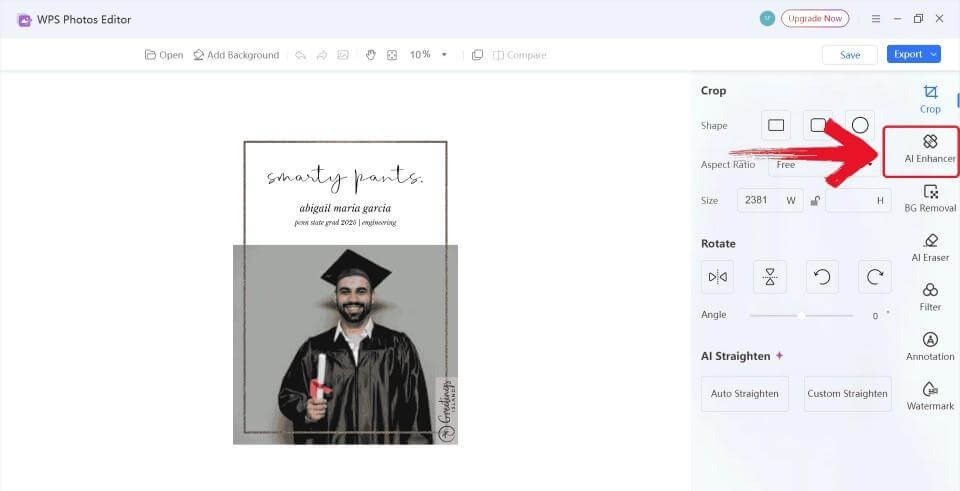Image resolution: width=960 pixels, height=491 pixels.
Task: Select the circle crop shape
Action: click(859, 126)
